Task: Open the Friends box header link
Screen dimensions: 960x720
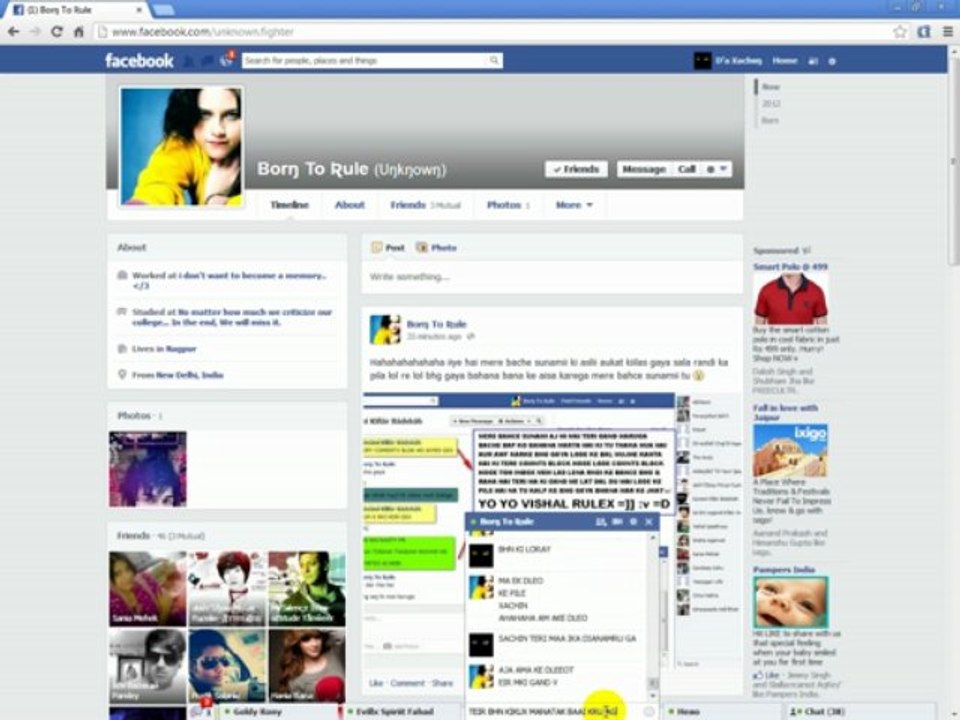Action: [133, 535]
